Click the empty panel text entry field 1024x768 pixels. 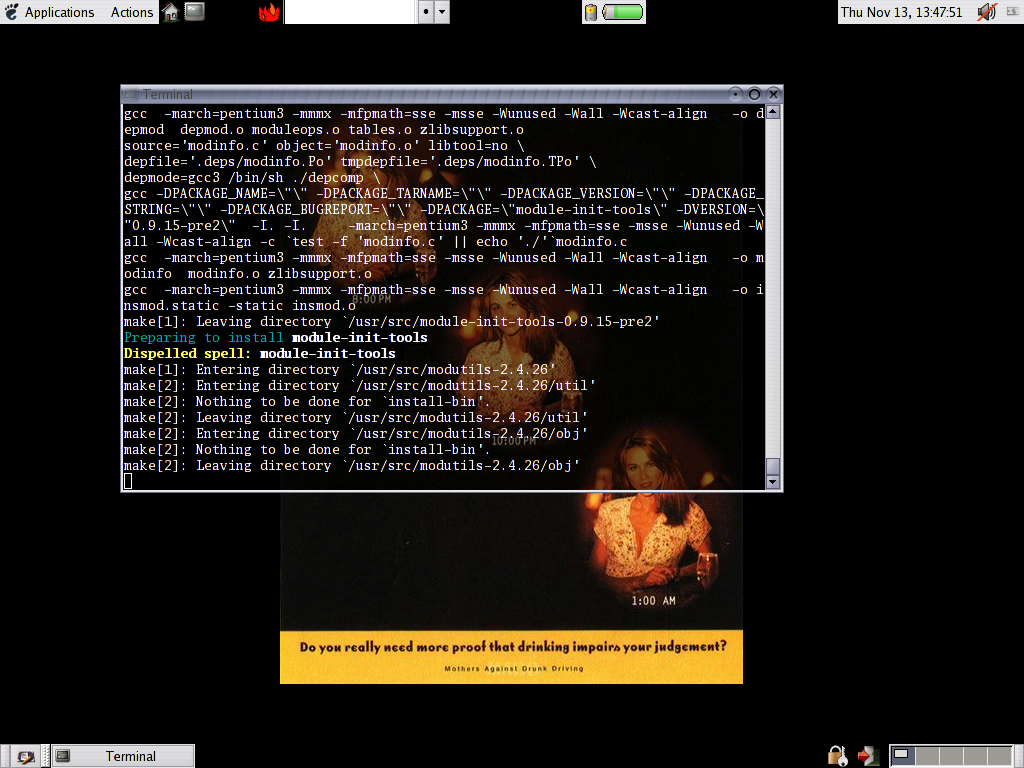[349, 12]
